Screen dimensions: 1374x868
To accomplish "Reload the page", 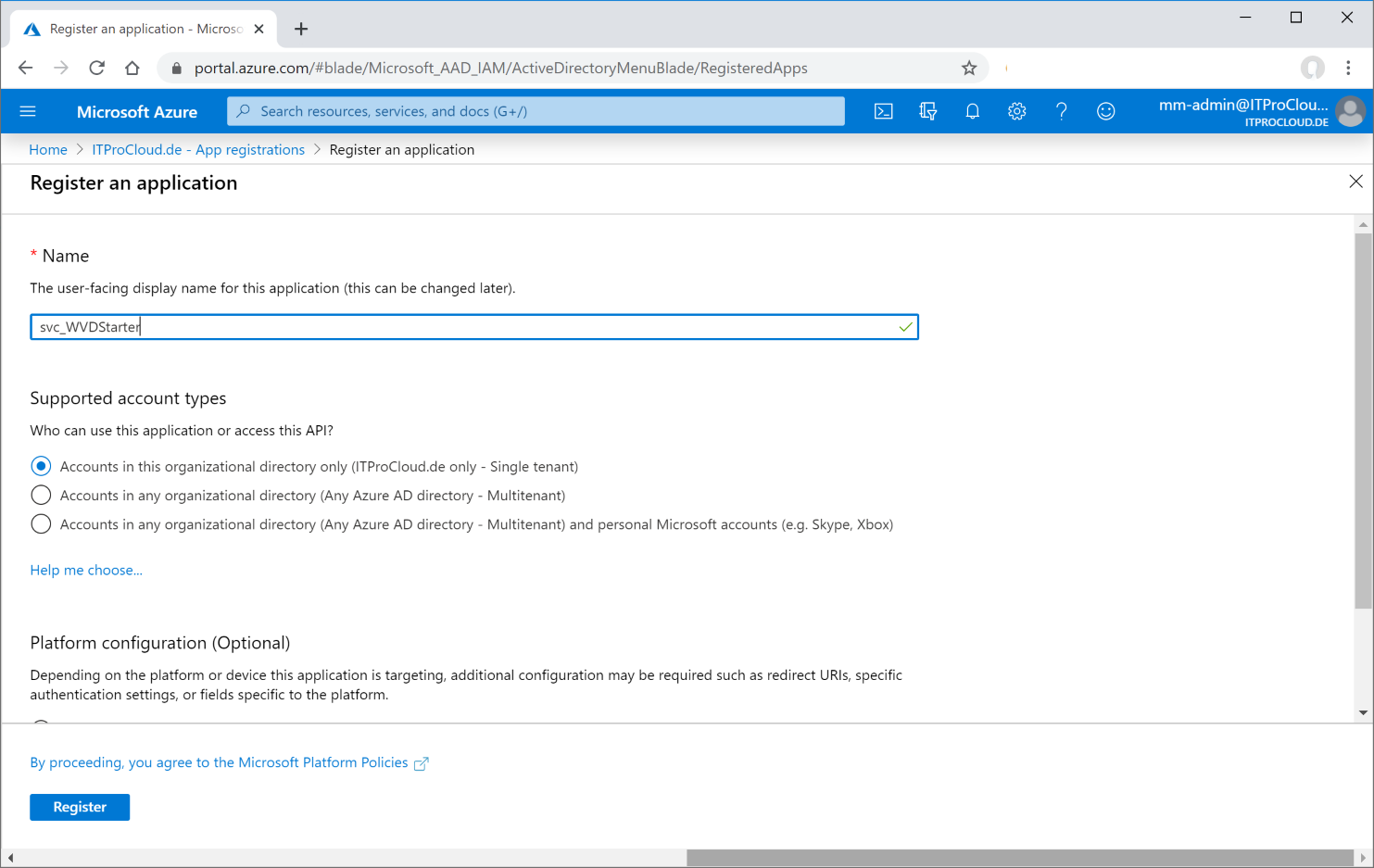I will [96, 68].
